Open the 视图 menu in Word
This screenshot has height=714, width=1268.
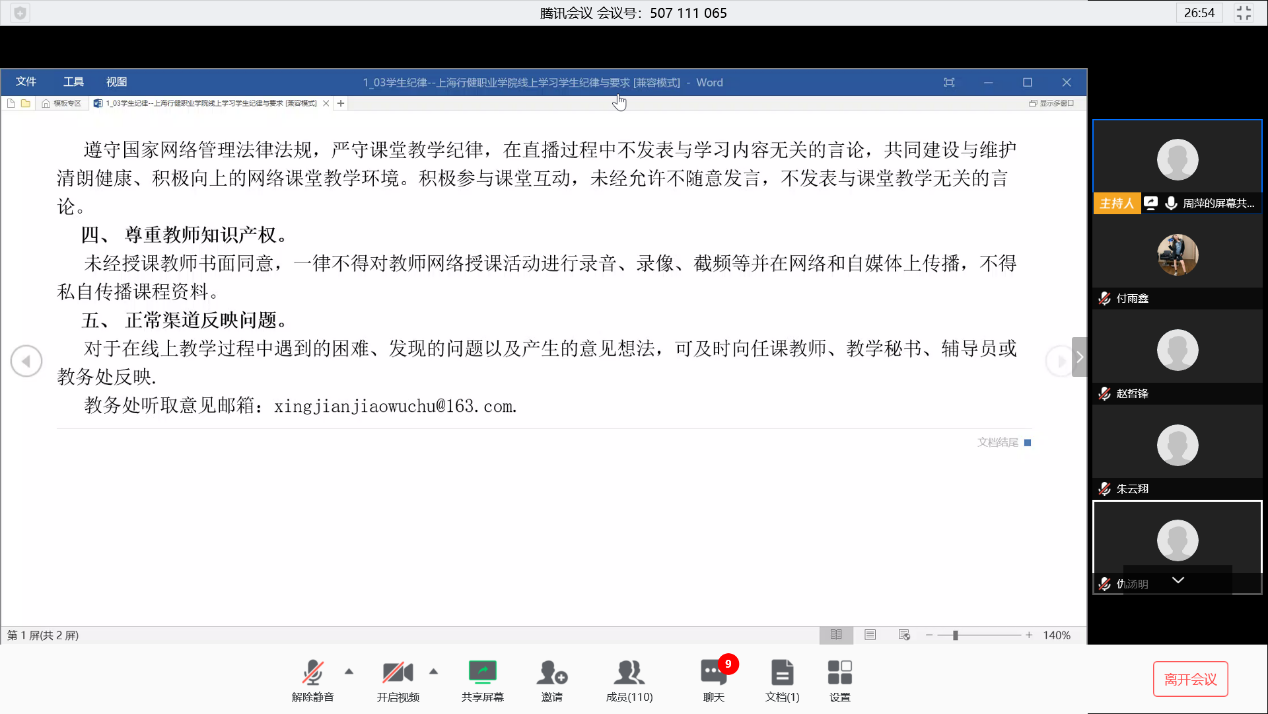[117, 82]
